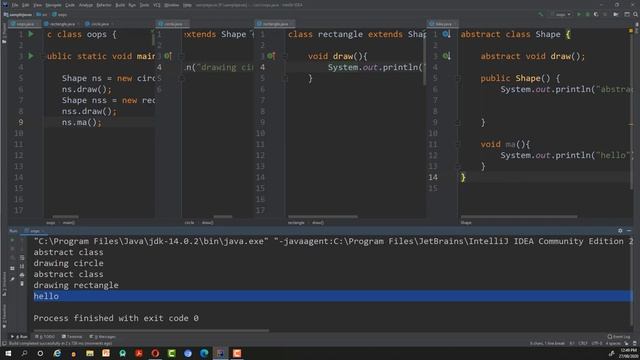The image size is (640, 360).
Task: Open VCS menu
Action: 157,5
